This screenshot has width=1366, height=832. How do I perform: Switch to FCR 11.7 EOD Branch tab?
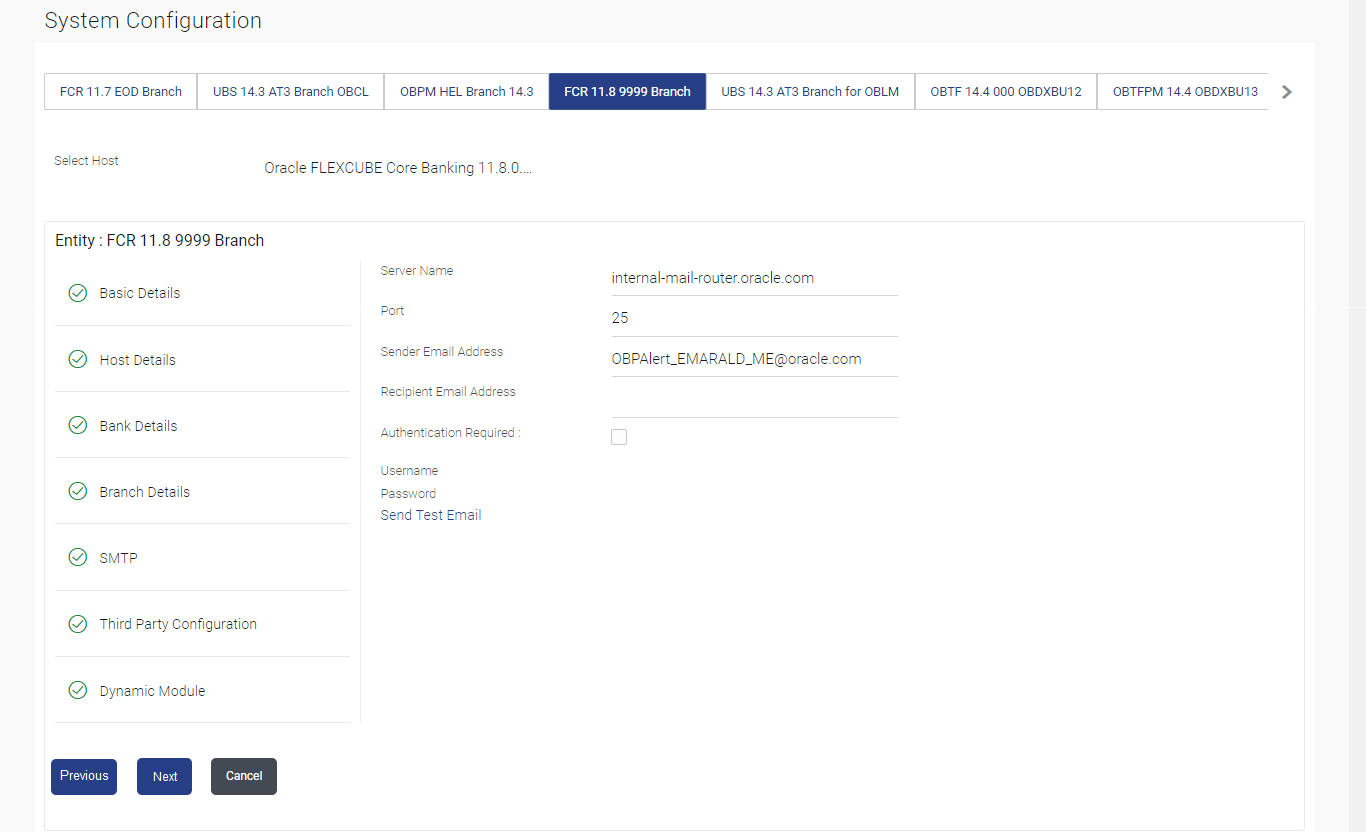121,91
